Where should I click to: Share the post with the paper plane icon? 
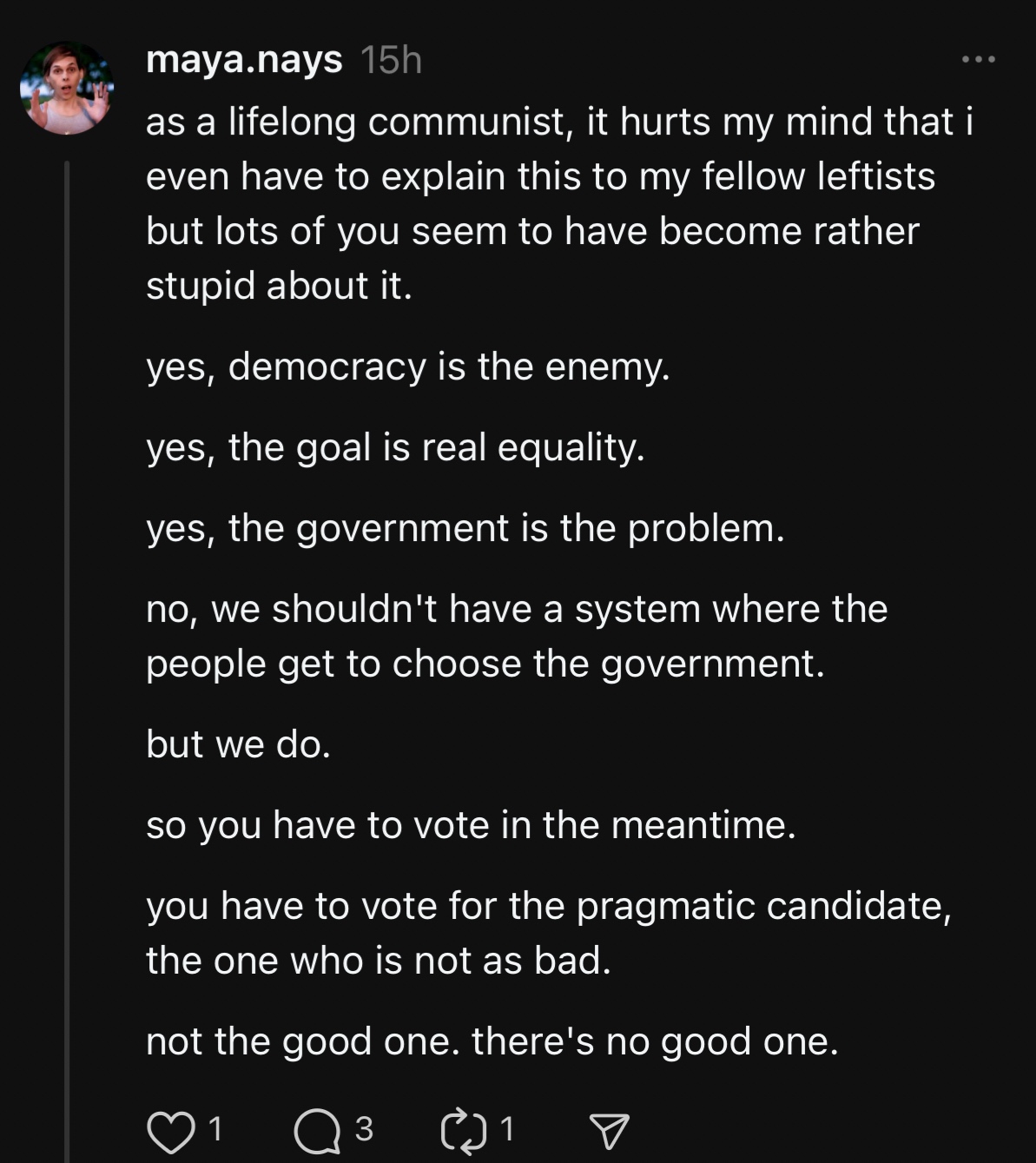pos(609,1131)
